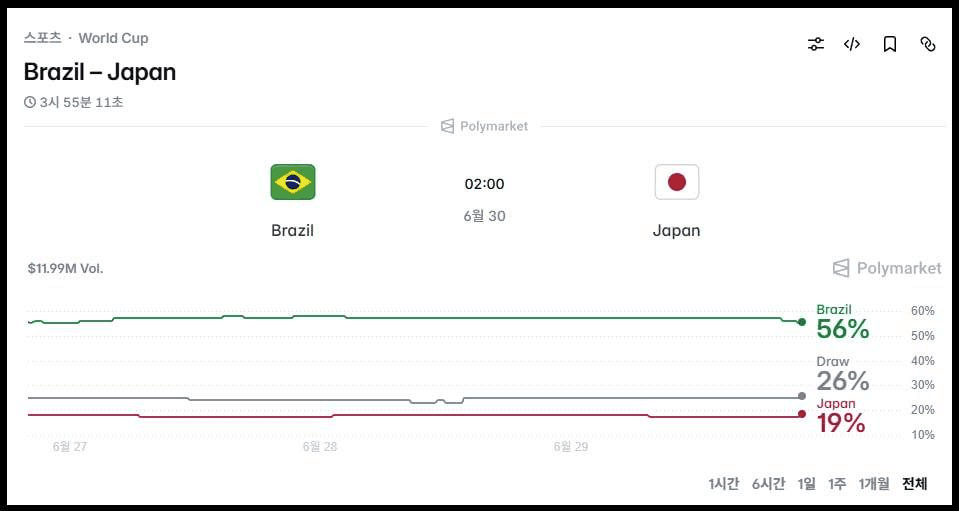Image resolution: width=959 pixels, height=511 pixels.
Task: Copy link using the chain icon
Action: point(928,44)
